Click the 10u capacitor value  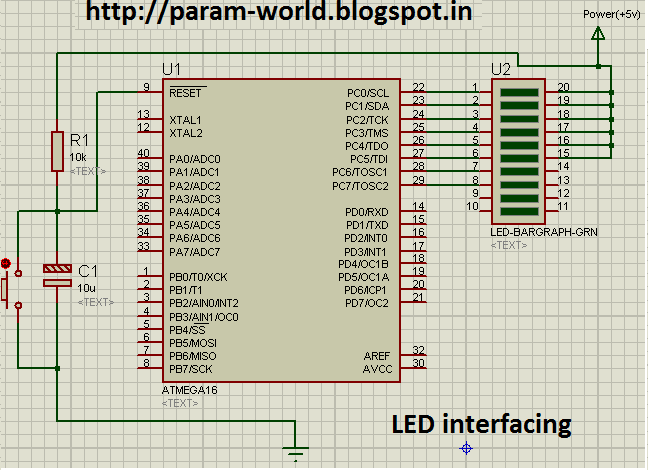(86, 288)
